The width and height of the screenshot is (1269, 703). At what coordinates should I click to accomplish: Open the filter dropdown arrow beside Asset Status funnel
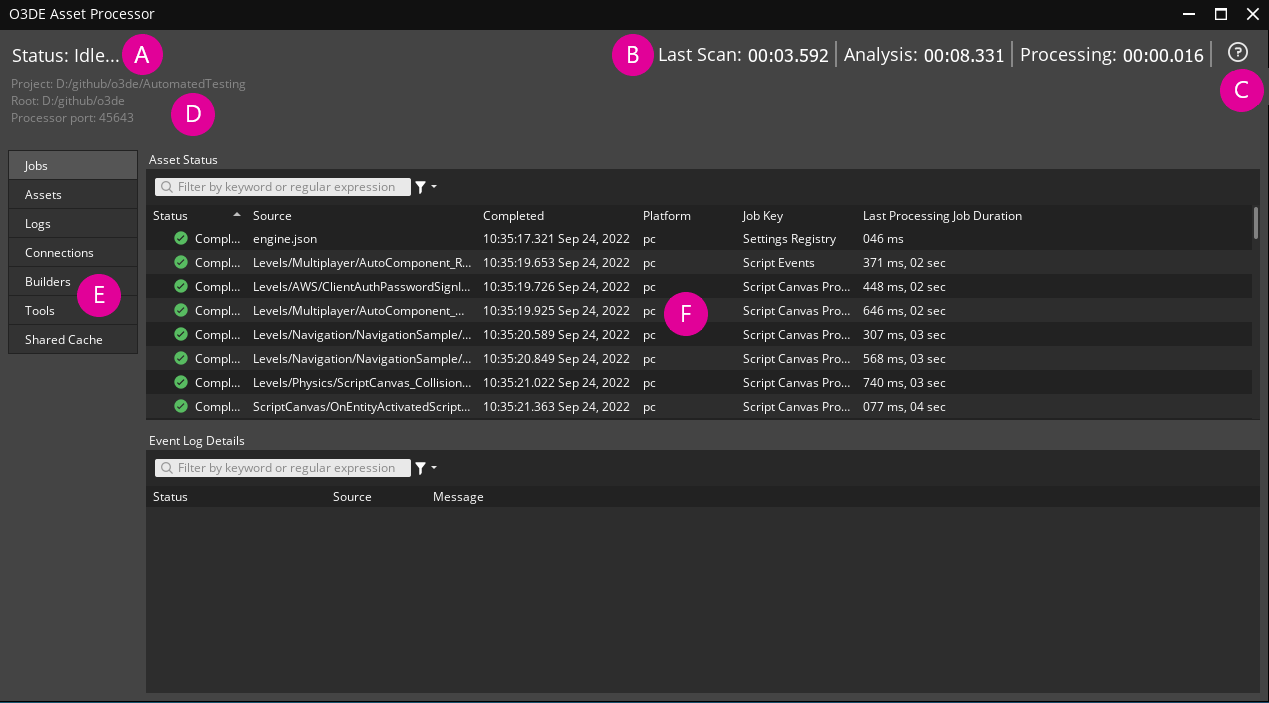point(433,187)
